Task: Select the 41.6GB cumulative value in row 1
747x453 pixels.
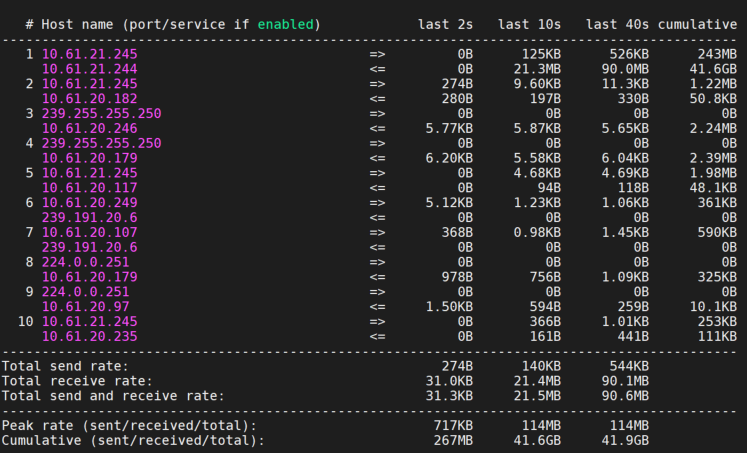Action: tap(713, 69)
